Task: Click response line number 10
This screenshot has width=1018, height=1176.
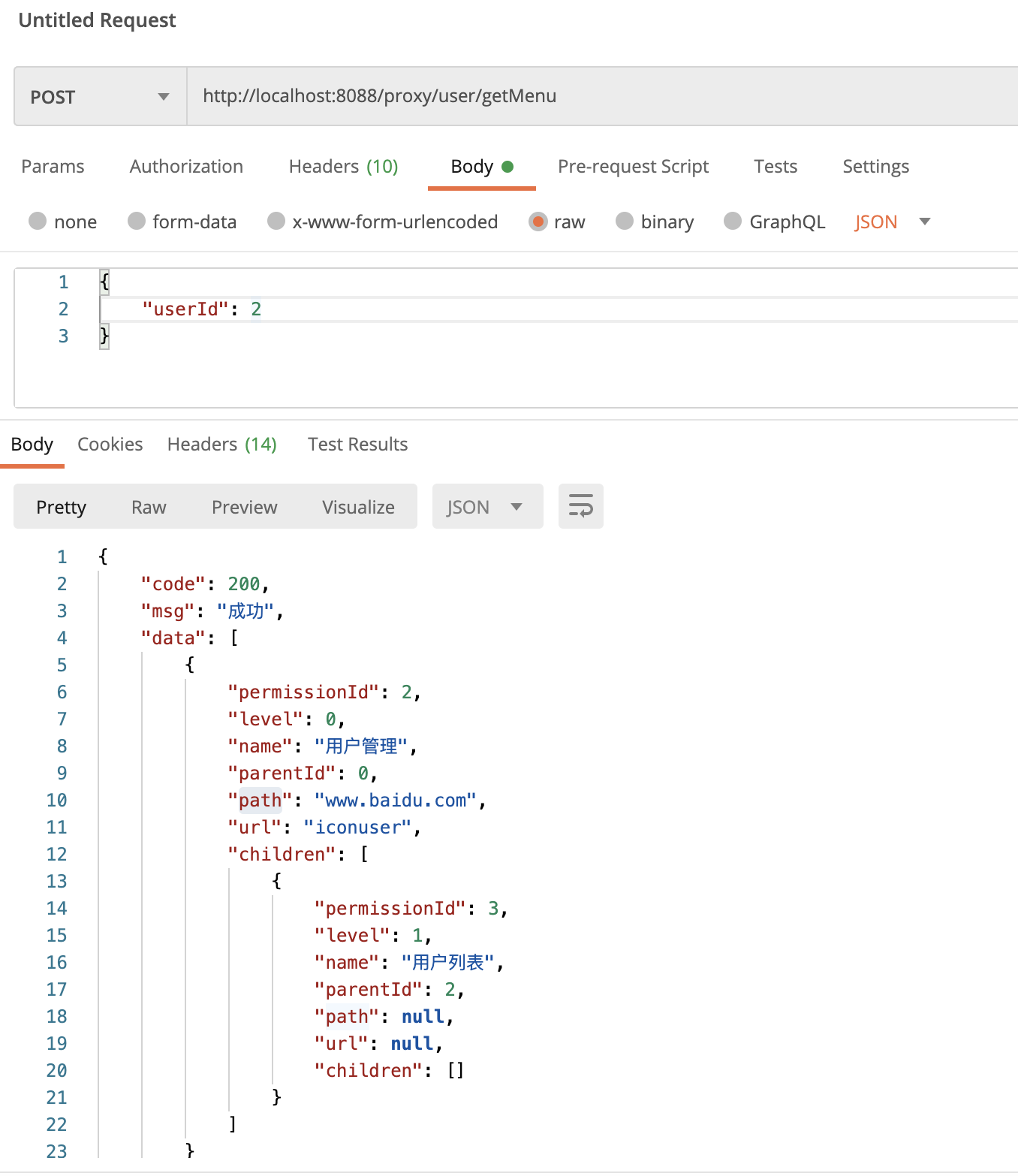Action: pyautogui.click(x=56, y=800)
